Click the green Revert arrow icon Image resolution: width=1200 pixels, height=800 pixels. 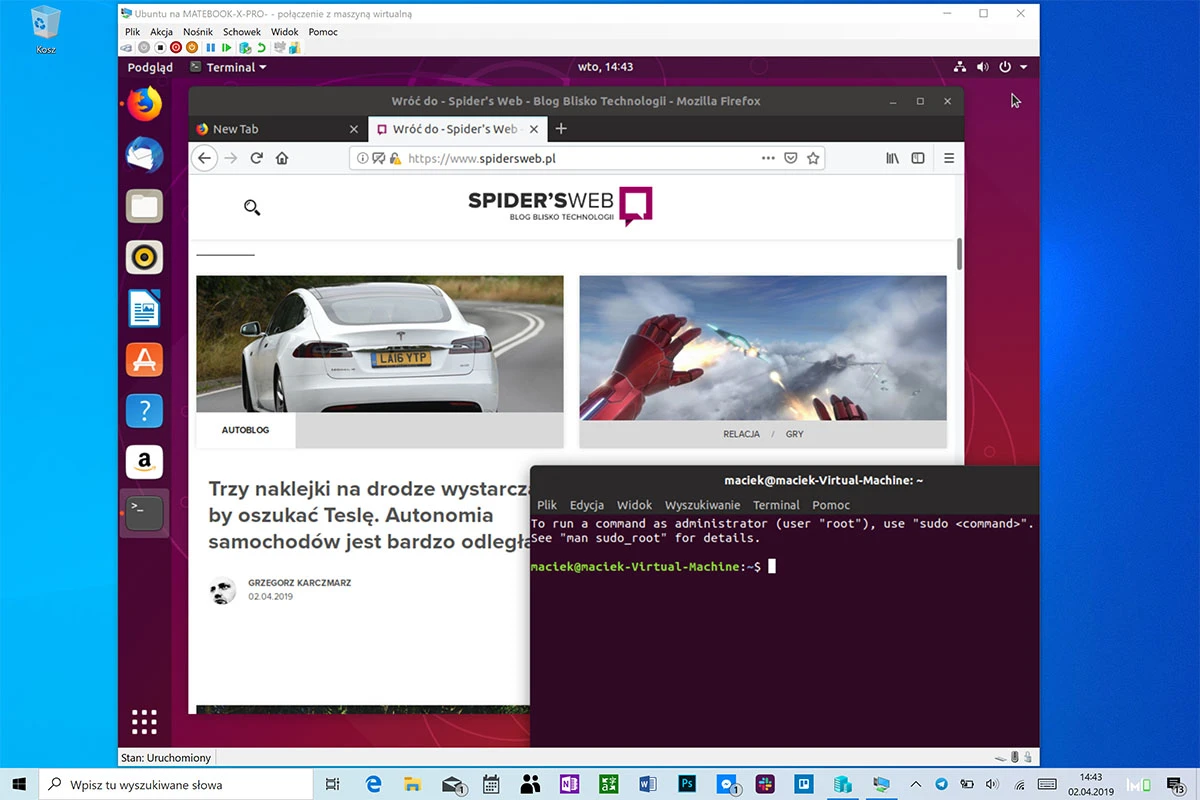click(261, 47)
